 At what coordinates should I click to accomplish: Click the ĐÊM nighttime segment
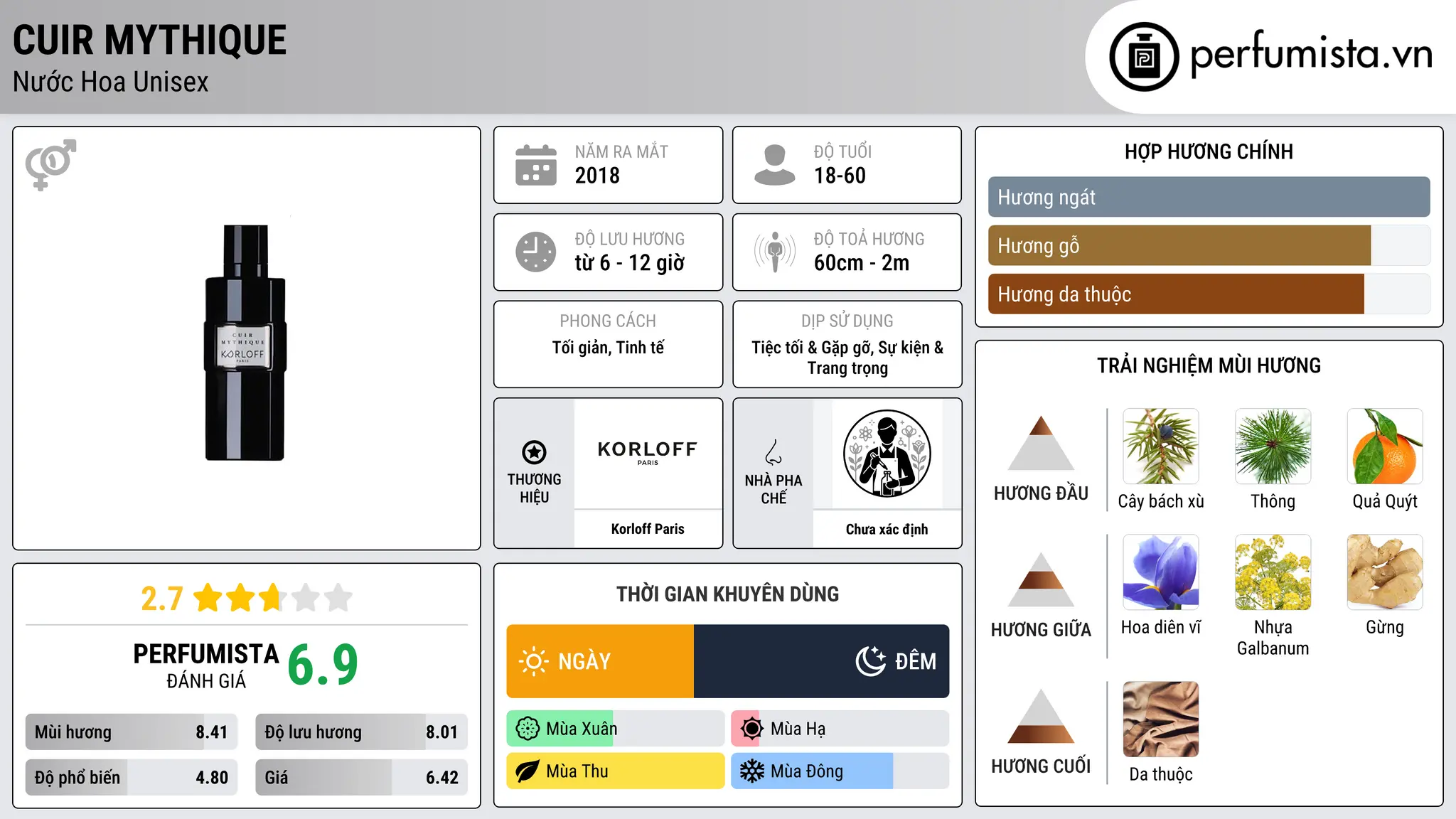coord(821,661)
